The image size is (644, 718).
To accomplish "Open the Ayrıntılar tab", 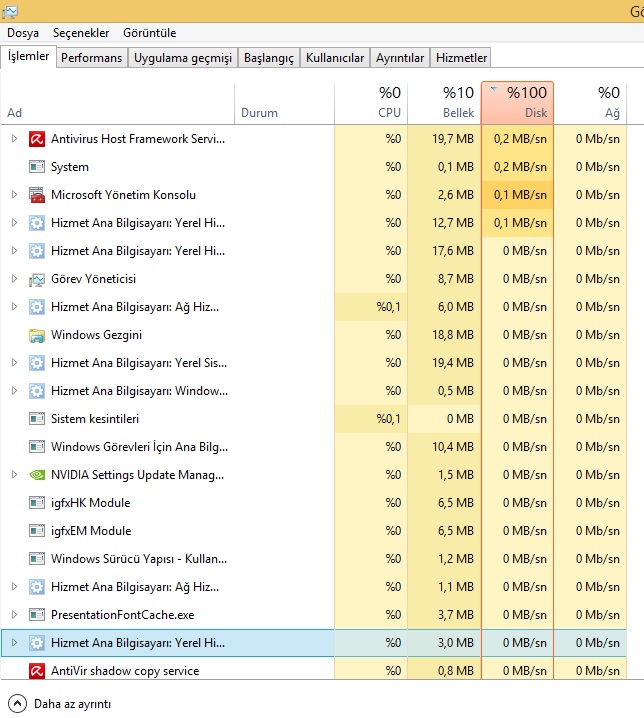I will [x=400, y=58].
